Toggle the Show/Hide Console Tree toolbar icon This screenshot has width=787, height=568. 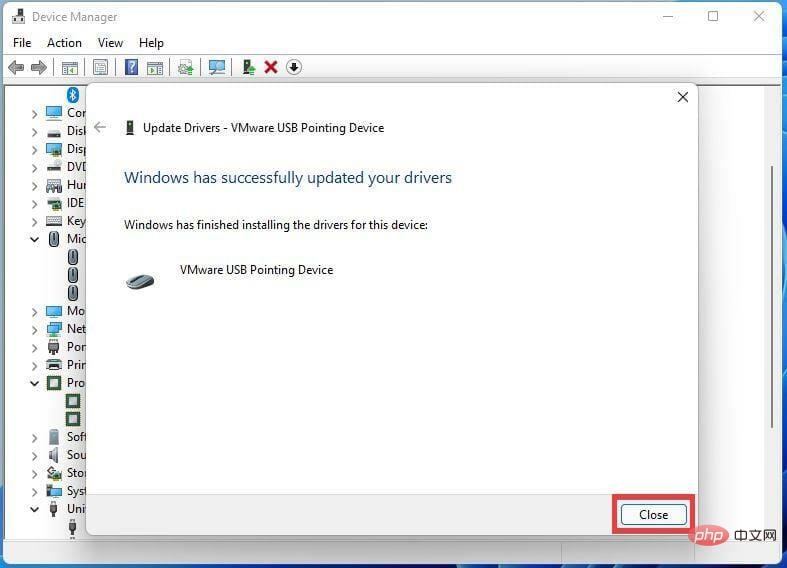pos(70,67)
